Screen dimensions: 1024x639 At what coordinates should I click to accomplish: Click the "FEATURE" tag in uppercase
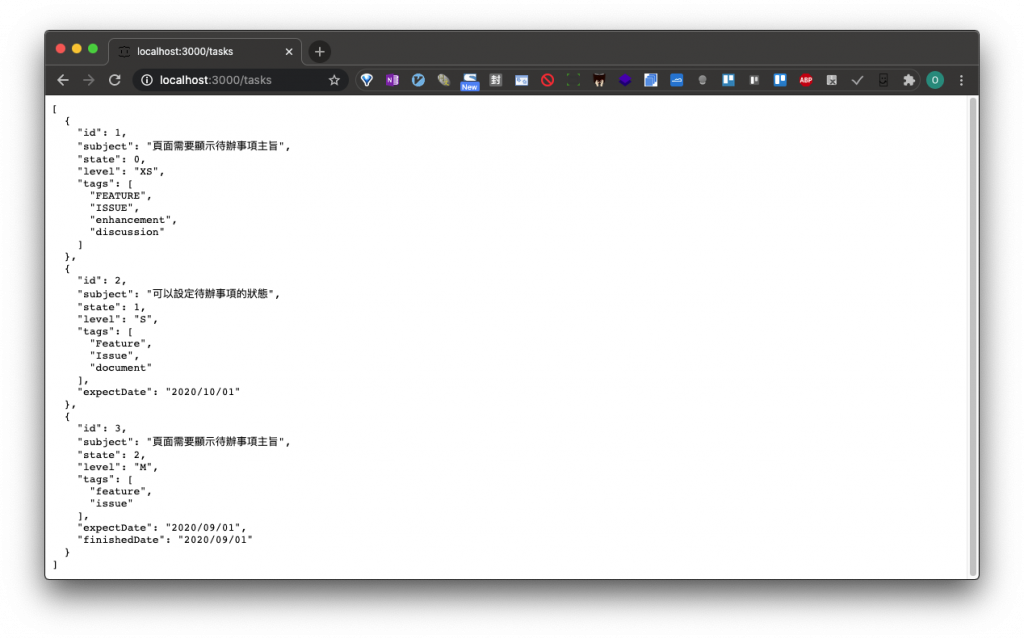[121, 195]
